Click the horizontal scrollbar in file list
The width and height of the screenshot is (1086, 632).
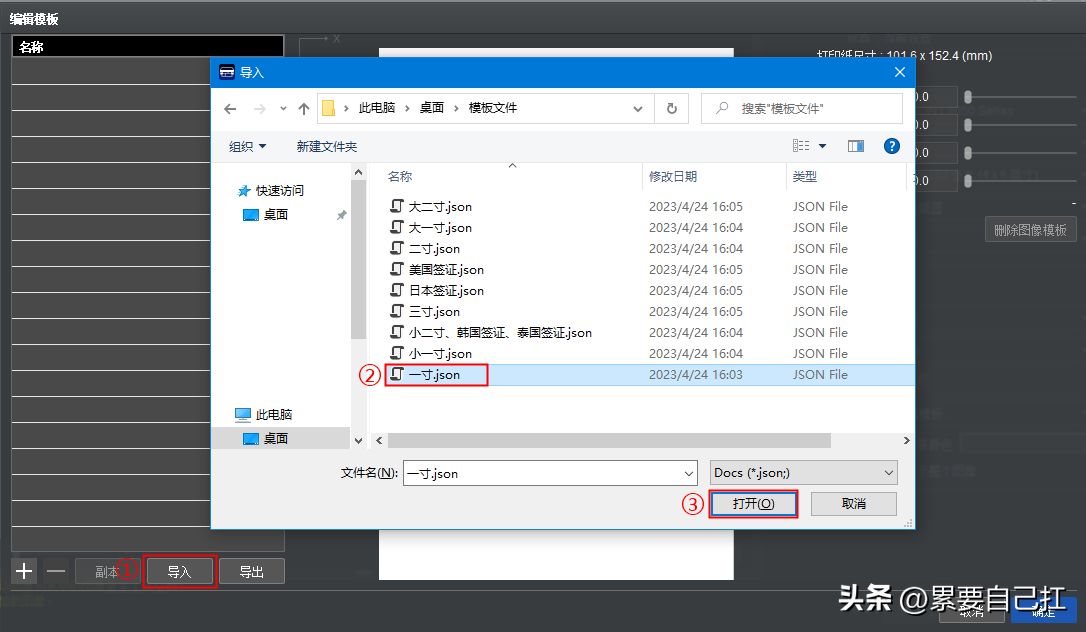(609, 440)
